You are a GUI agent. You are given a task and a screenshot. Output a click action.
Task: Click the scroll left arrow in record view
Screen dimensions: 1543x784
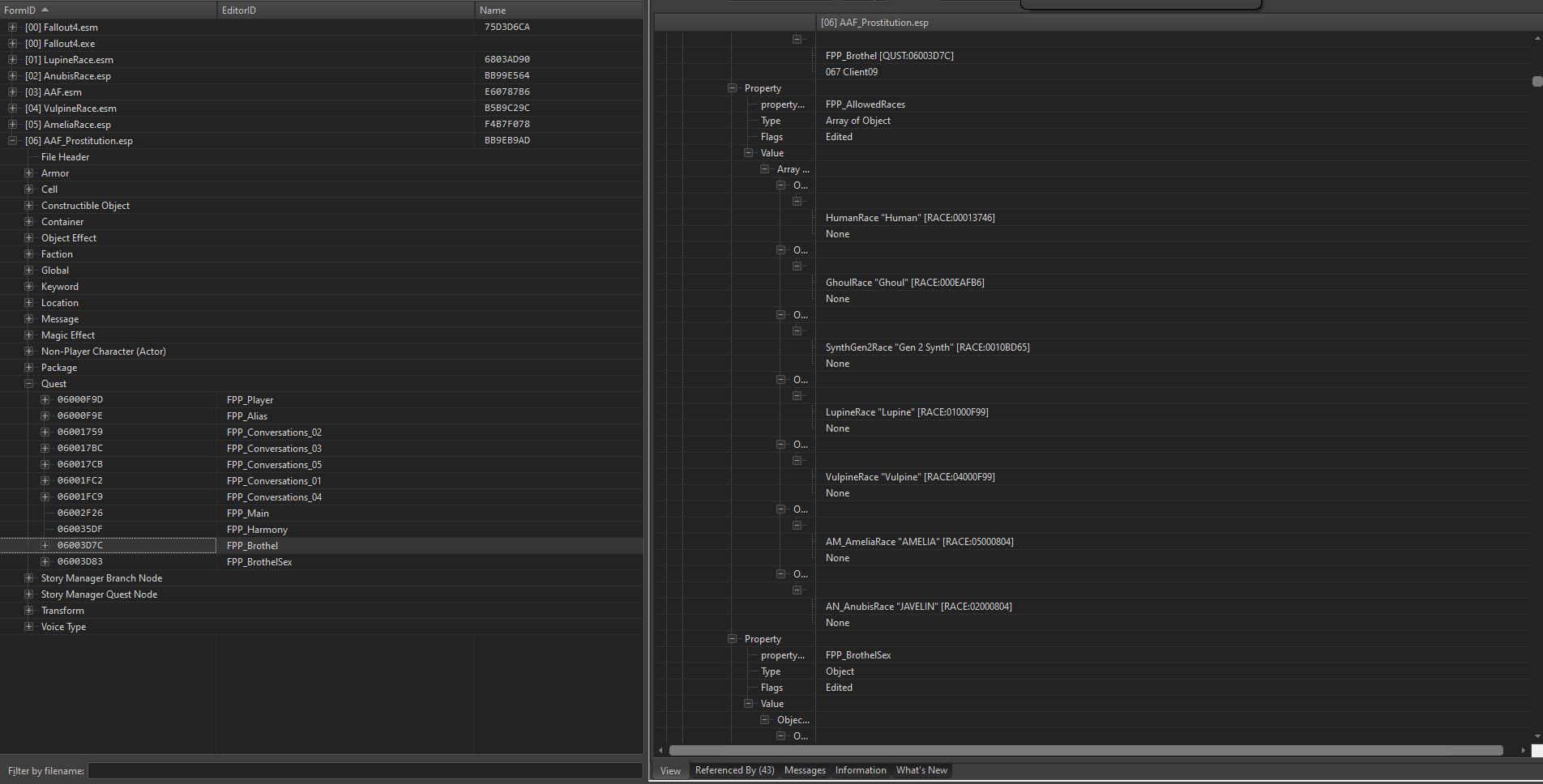pos(660,750)
